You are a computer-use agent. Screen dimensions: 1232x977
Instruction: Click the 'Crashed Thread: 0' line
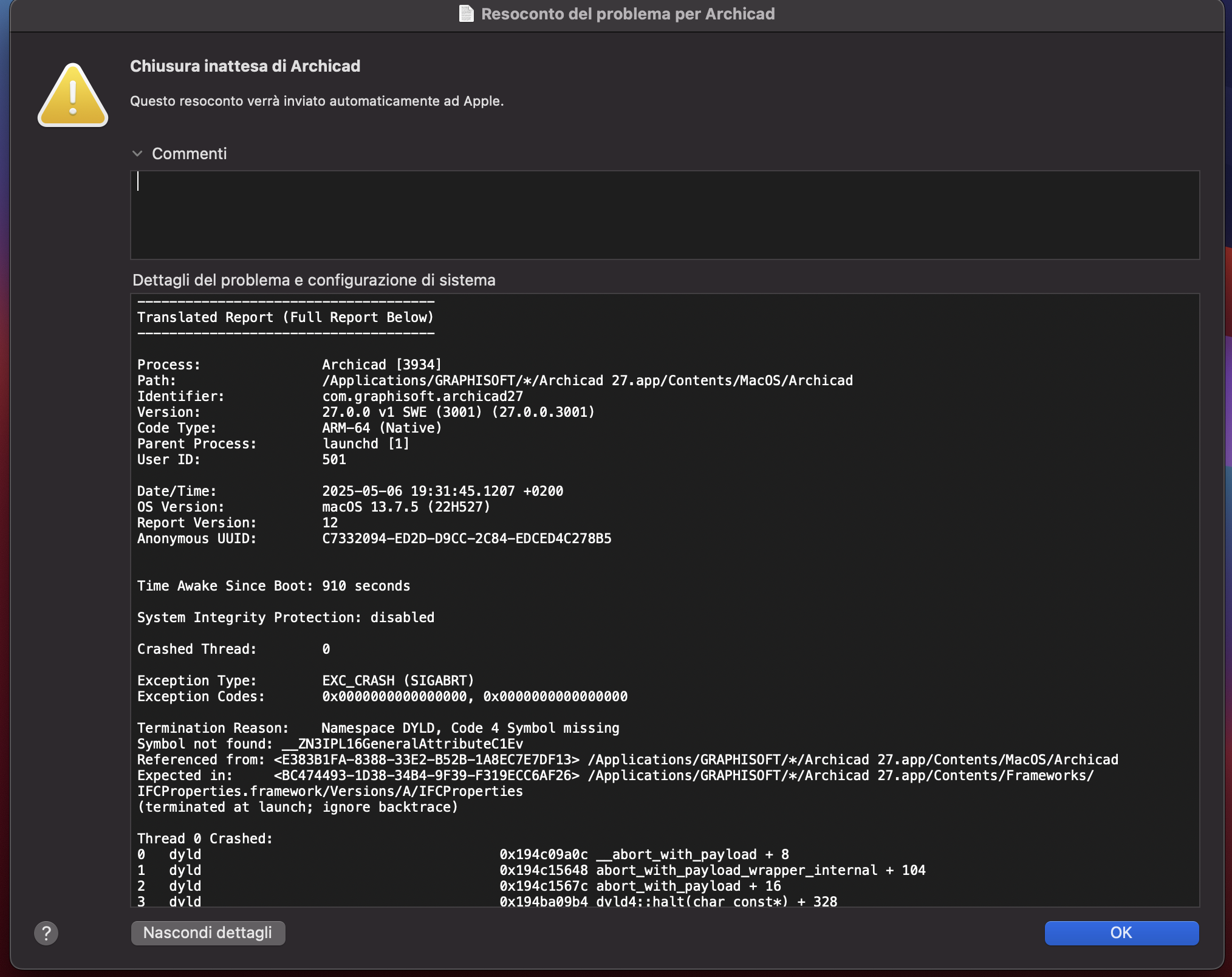pos(234,649)
